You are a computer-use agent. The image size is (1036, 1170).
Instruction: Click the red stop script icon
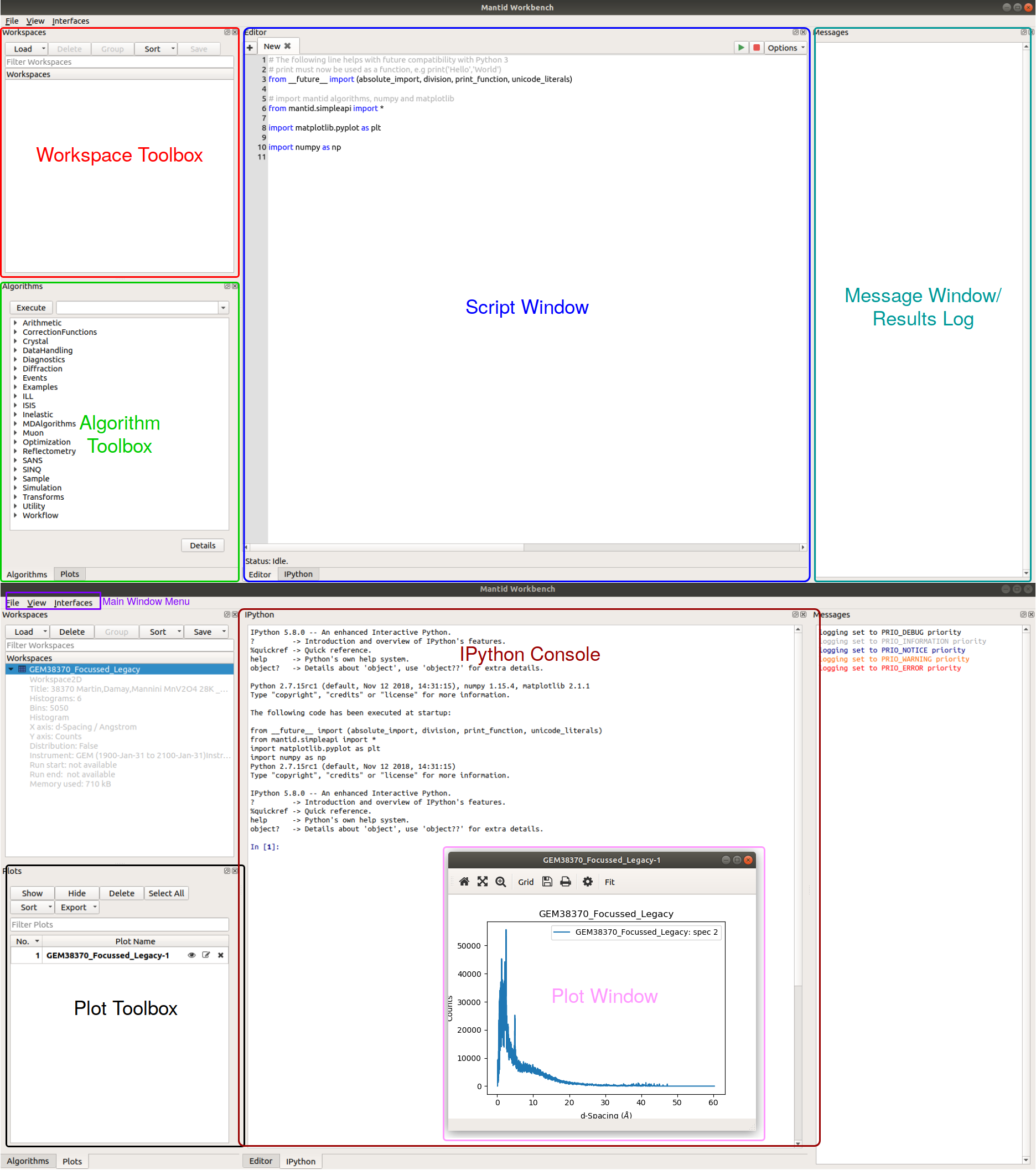pos(757,48)
